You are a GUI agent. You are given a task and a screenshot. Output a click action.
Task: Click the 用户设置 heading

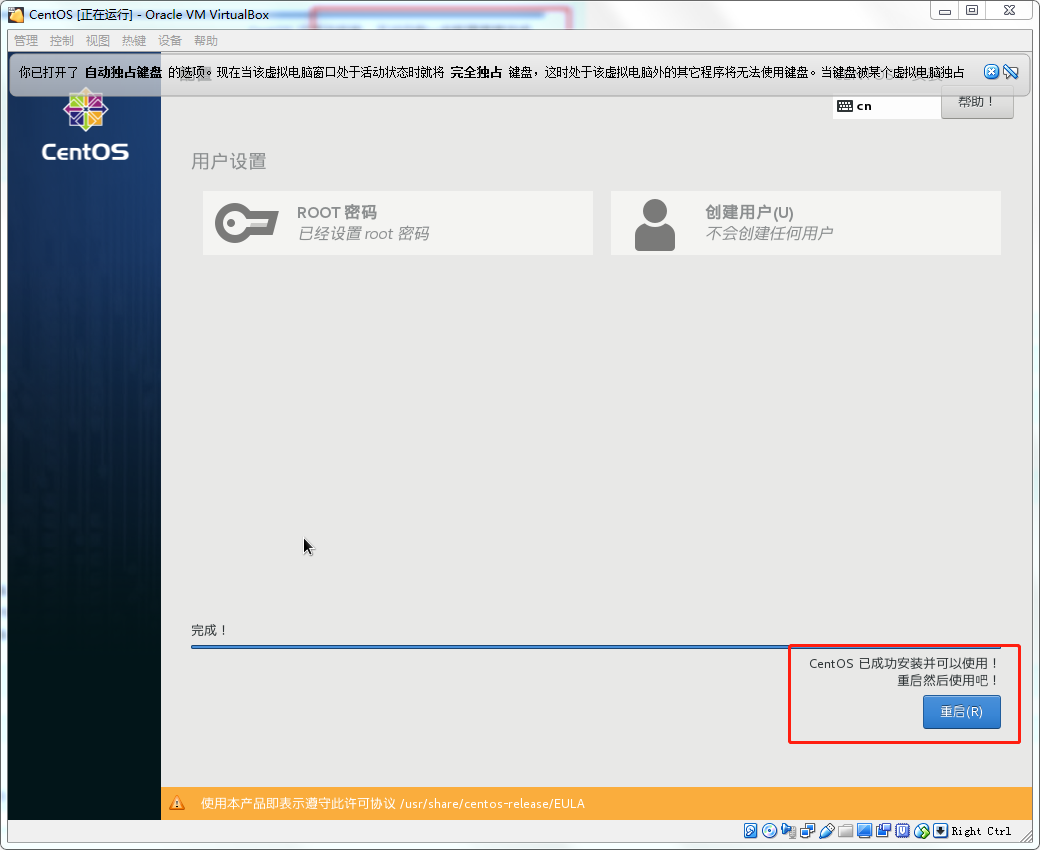pos(229,161)
